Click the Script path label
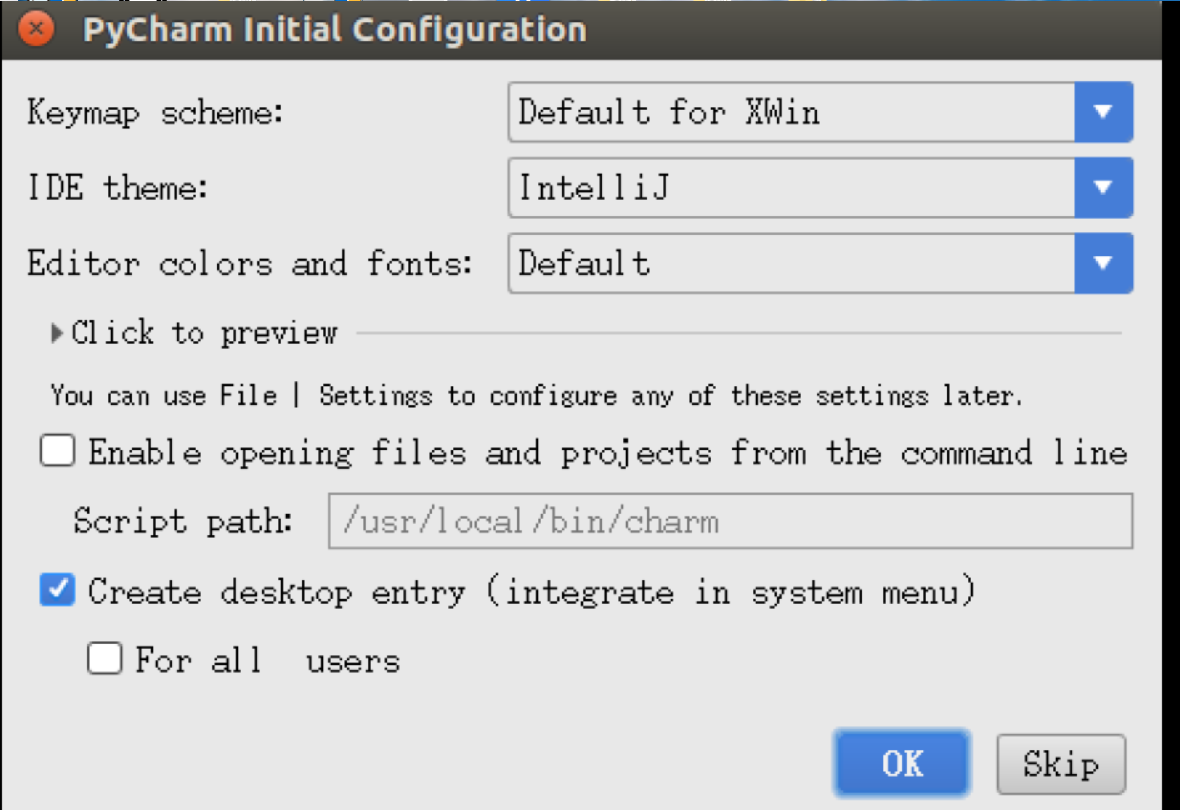Screen dimensions: 1180x810 click(x=183, y=521)
